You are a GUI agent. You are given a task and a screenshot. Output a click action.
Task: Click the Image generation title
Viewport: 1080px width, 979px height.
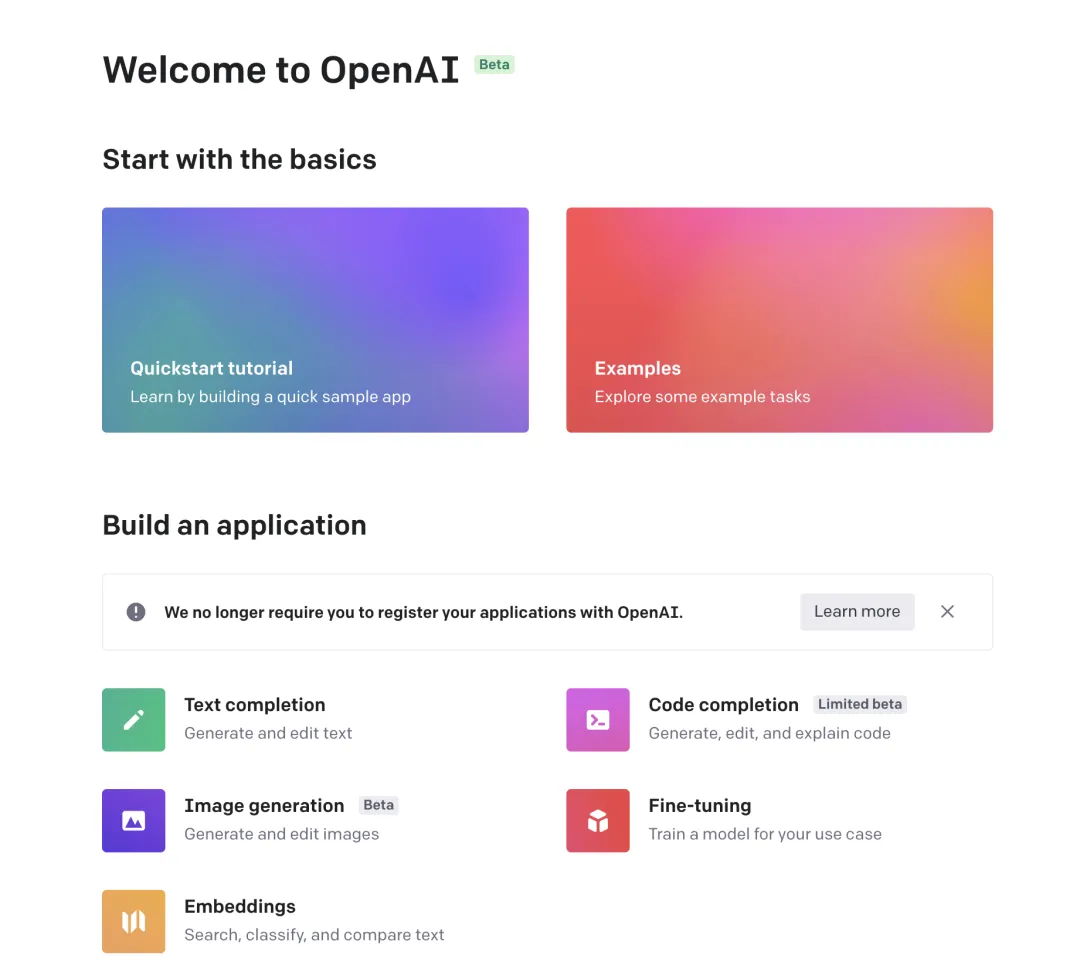pos(264,805)
